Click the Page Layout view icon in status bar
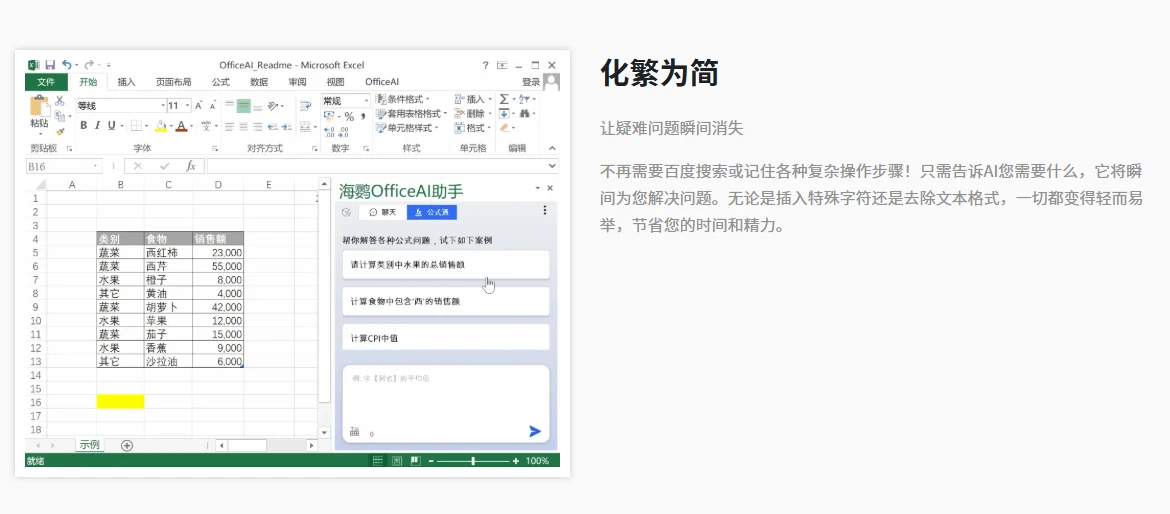Screen dimensions: 1170x514 tap(397, 461)
